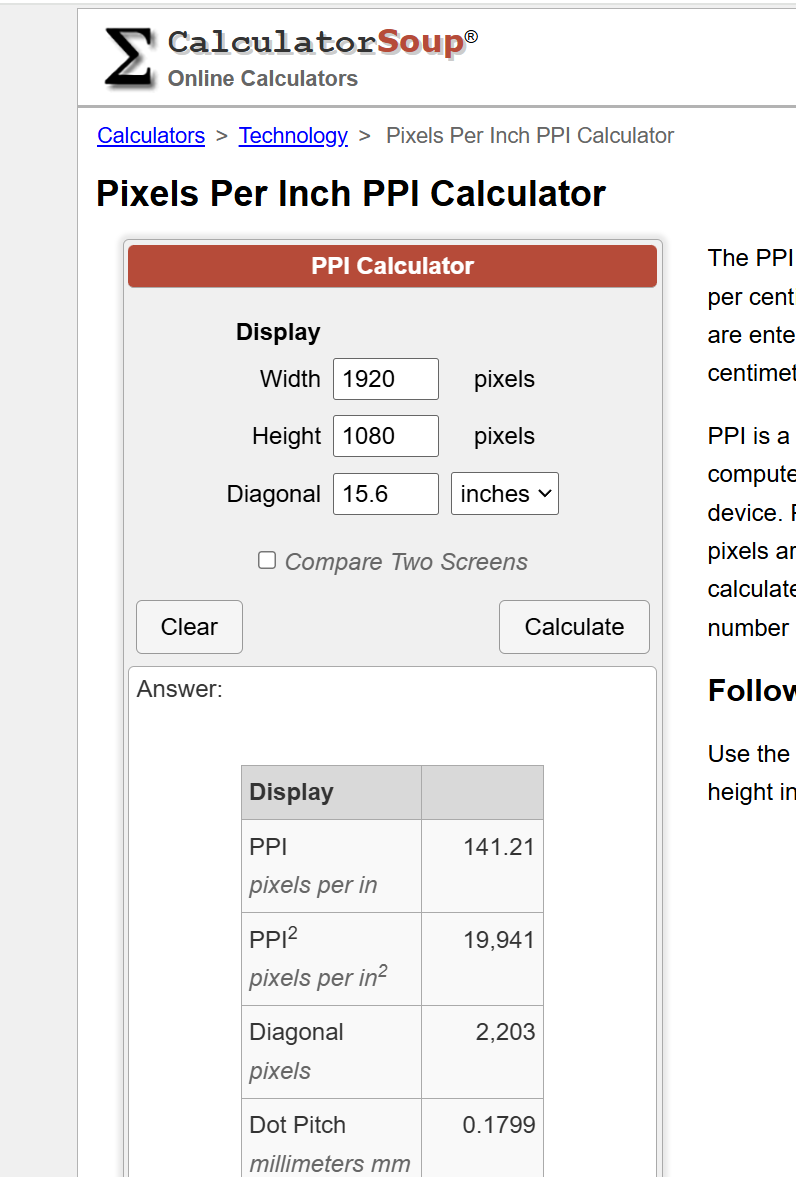Select the 2,203 diagonal pixels value
This screenshot has width=796, height=1177.
point(505,1031)
